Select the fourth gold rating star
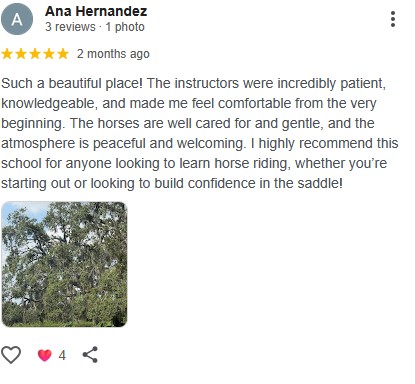415x384 pixels. tap(49, 54)
